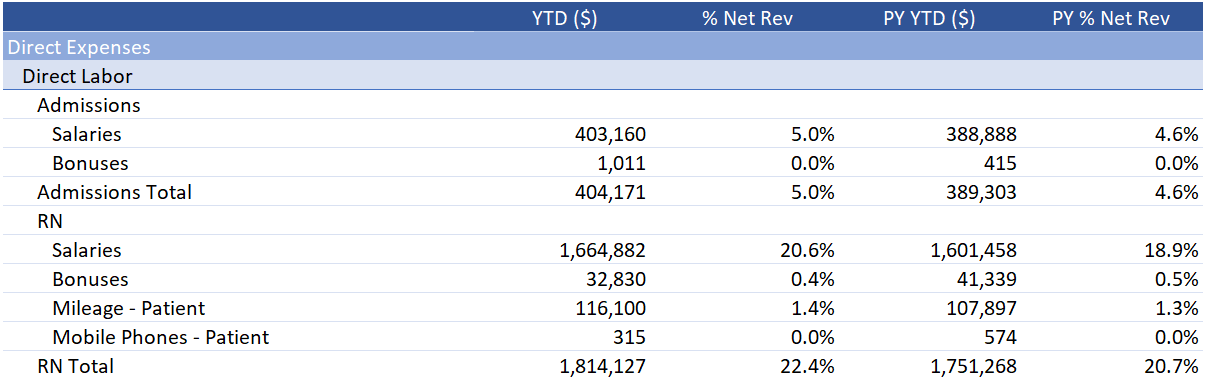The width and height of the screenshot is (1207, 379).
Task: Collapse the Direct Labor group row
Action: 603,76
